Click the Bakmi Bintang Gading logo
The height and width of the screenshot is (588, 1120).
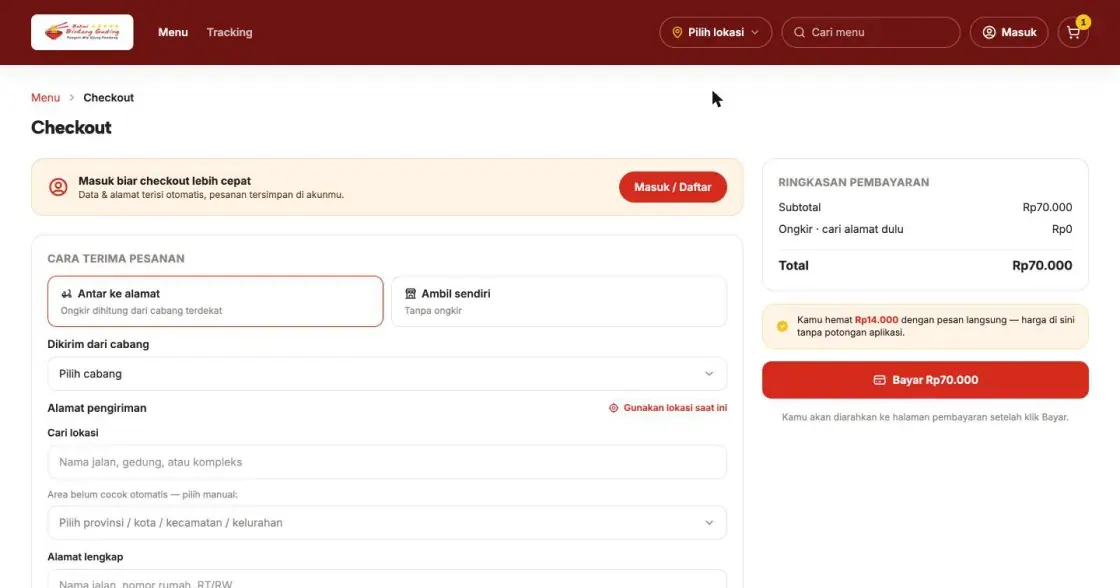(82, 32)
